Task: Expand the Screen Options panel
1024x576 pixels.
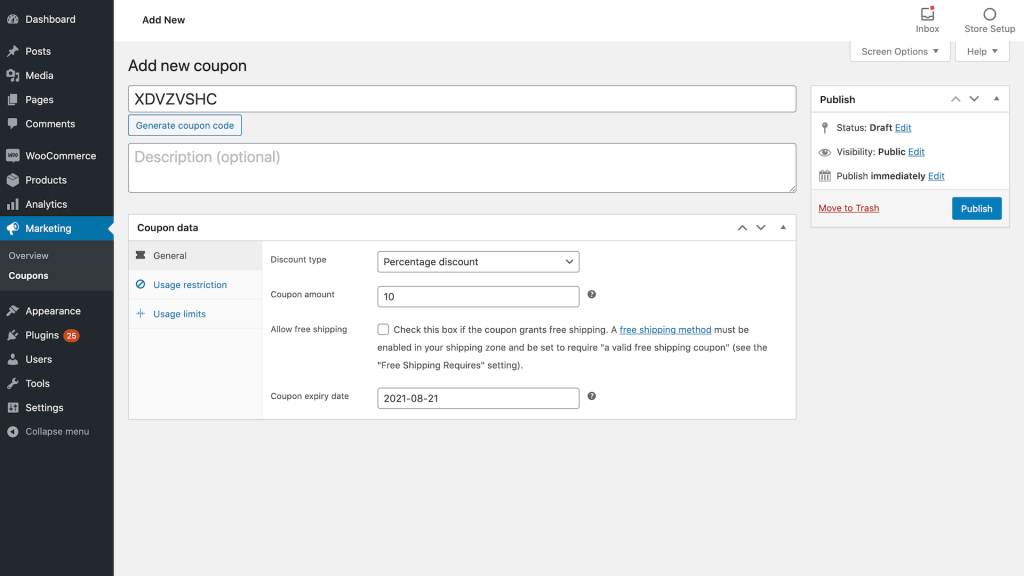Action: pos(900,52)
